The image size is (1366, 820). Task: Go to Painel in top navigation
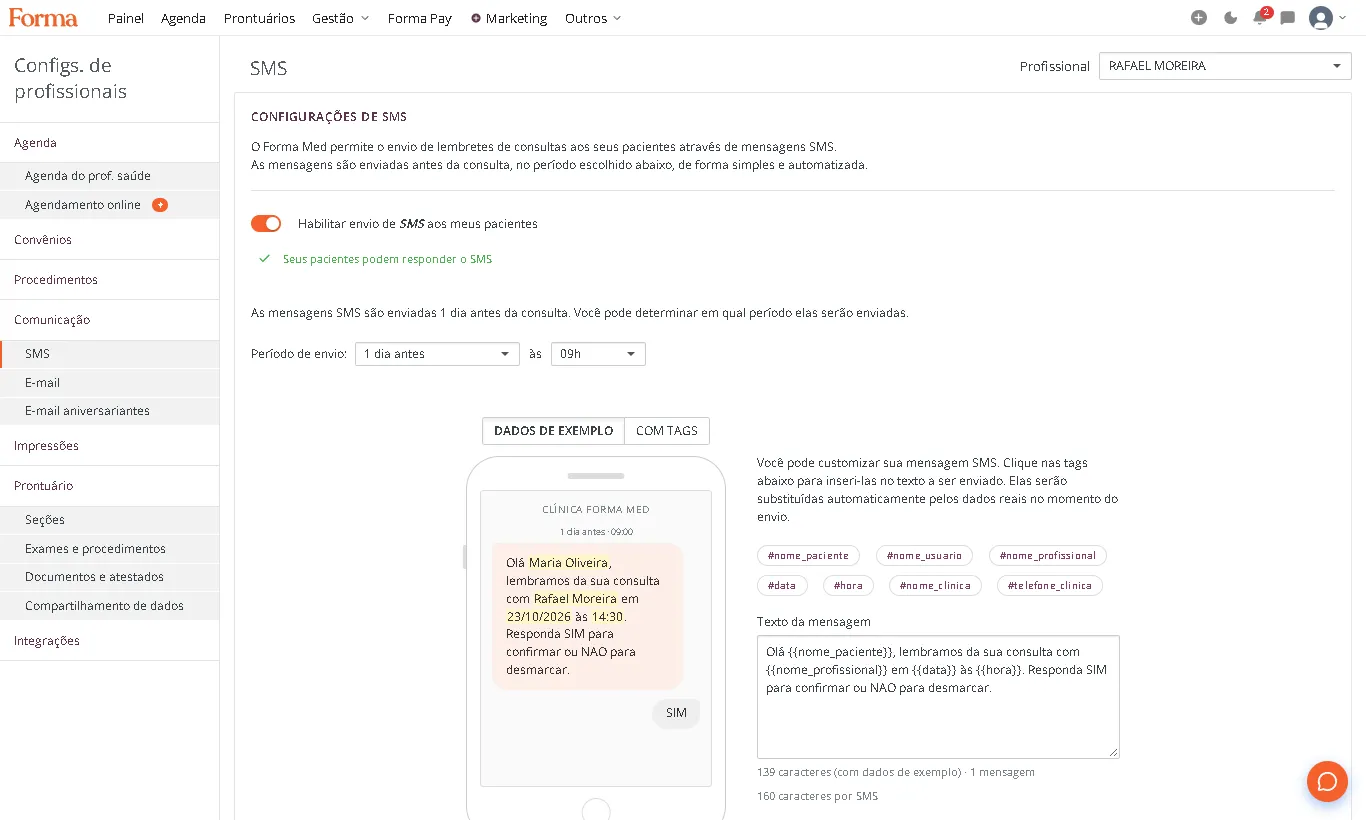point(126,18)
